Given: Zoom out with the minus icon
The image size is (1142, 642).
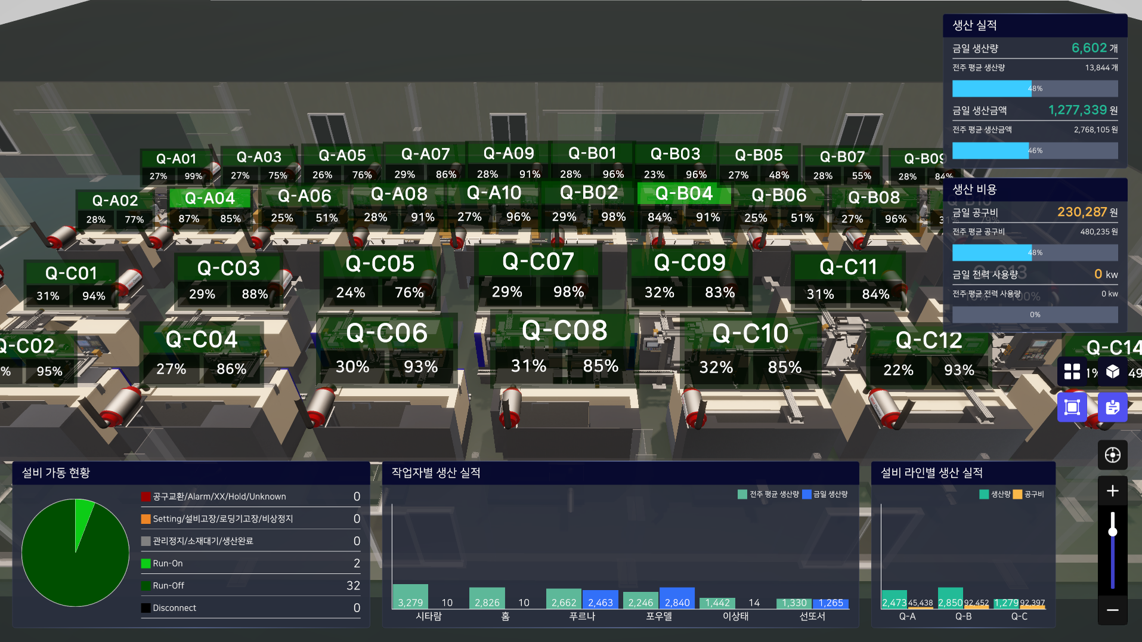Looking at the screenshot, I should coord(1112,610).
